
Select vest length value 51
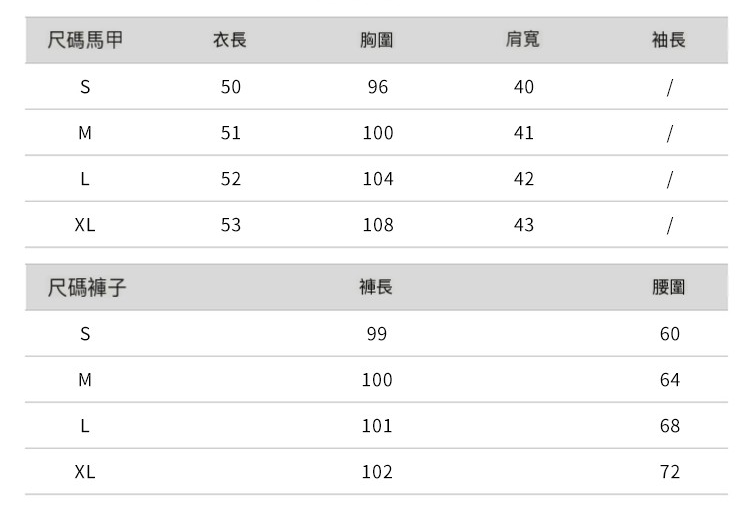231,133
